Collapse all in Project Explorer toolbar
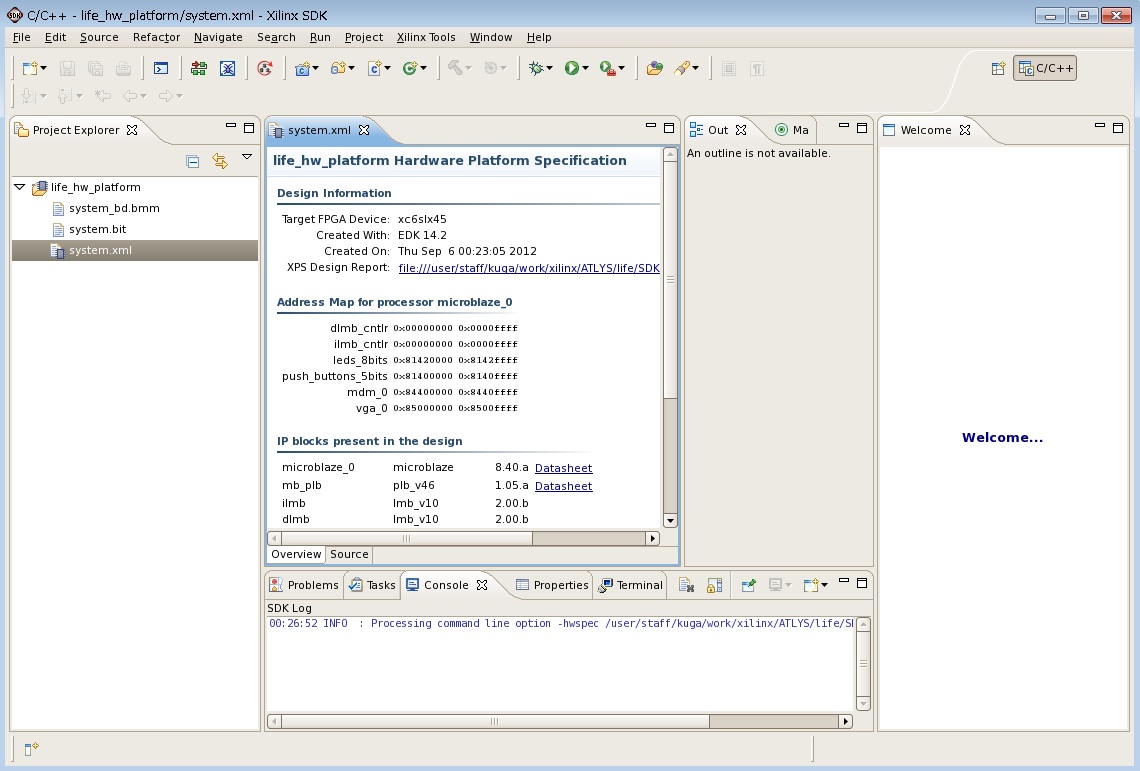 [x=193, y=161]
